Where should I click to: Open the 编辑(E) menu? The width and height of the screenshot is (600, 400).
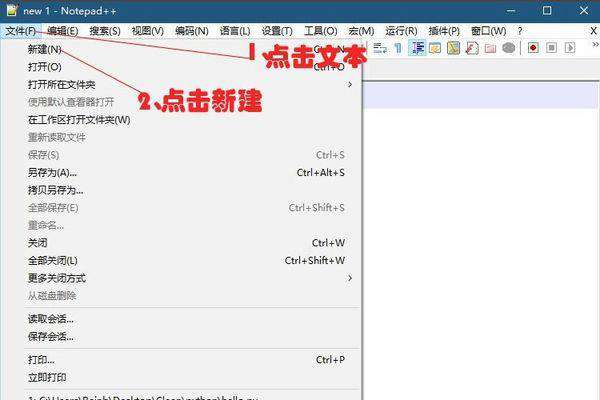(63, 31)
